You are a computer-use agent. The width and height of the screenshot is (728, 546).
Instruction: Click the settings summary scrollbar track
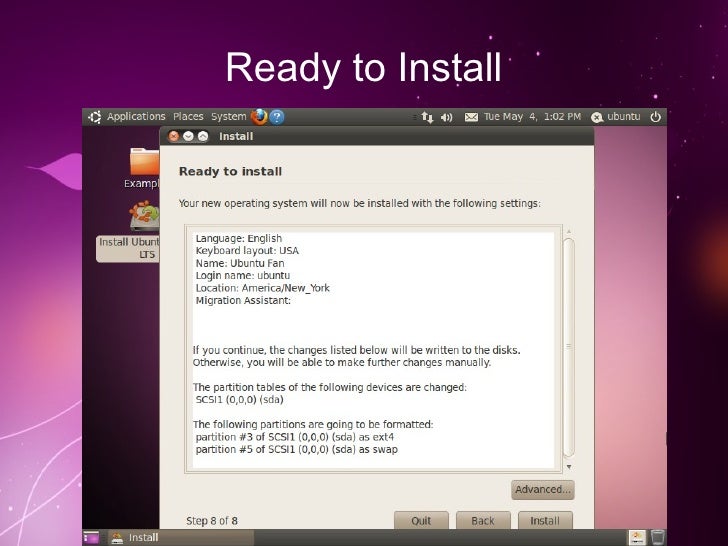point(569,348)
